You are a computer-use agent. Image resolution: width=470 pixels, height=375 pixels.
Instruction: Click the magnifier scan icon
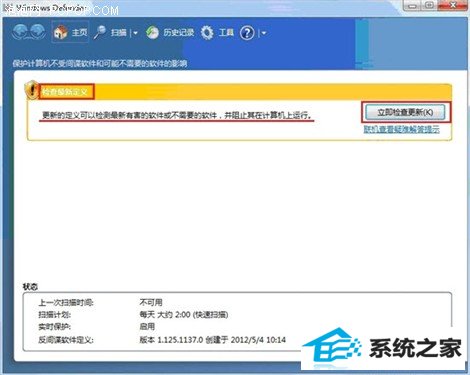(x=100, y=33)
